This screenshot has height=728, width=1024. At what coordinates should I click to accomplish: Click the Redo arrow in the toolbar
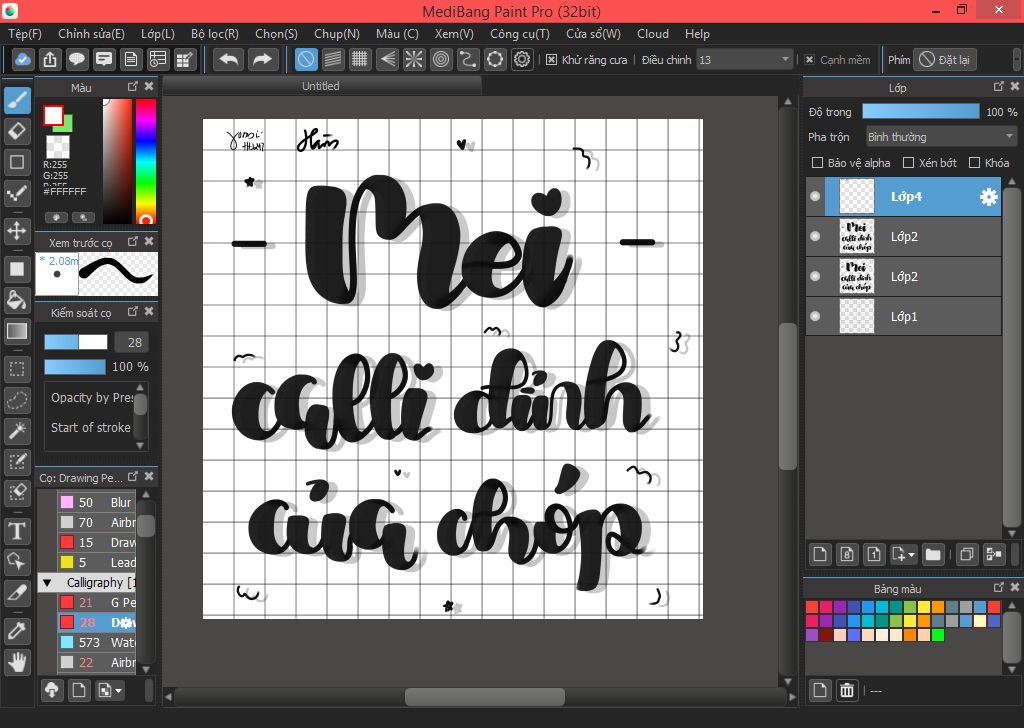(x=262, y=59)
